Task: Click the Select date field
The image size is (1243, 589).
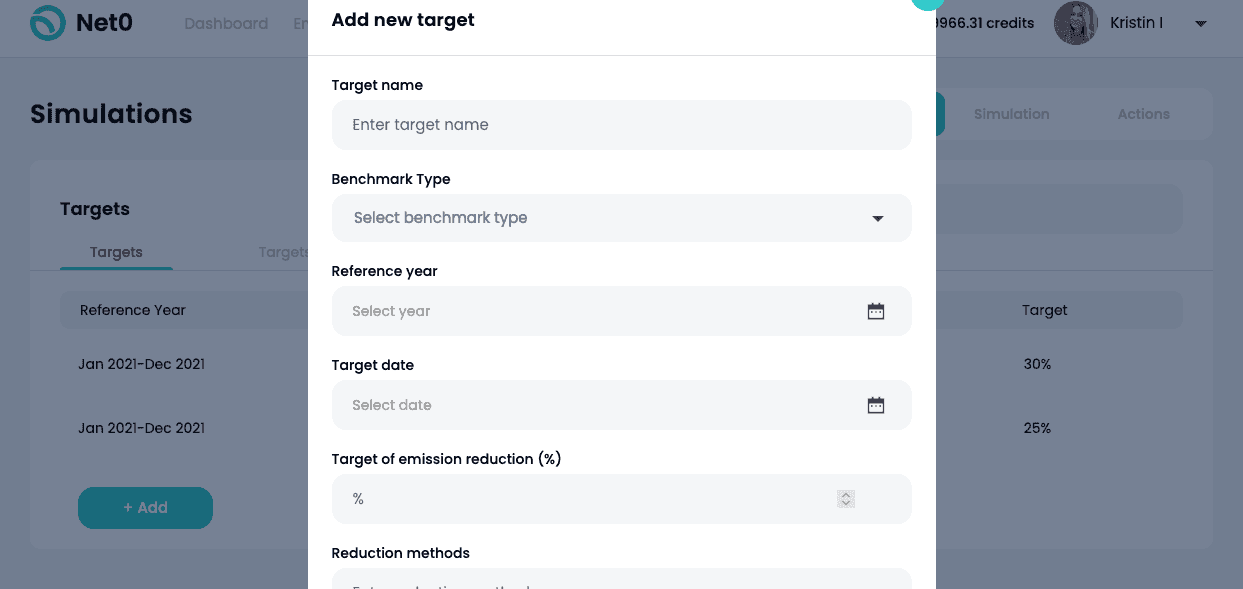Action: 622,405
